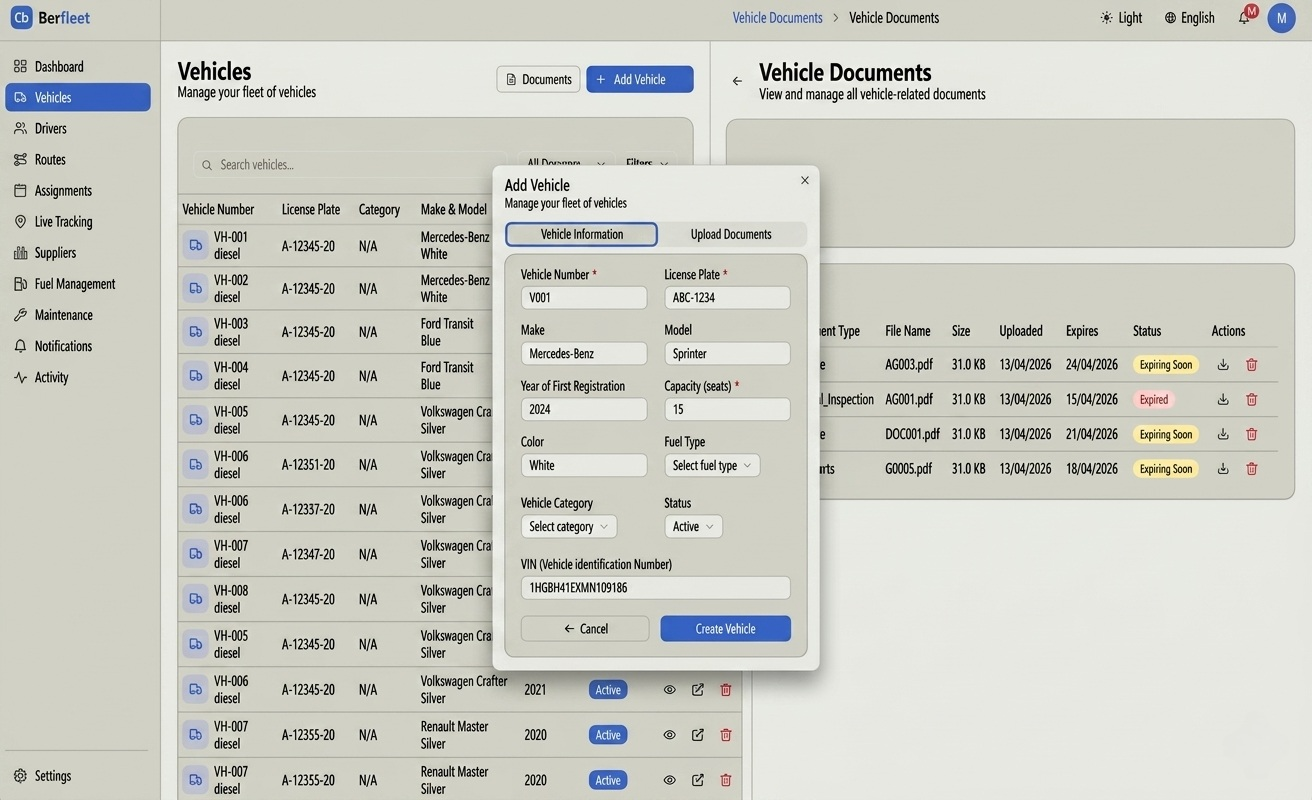Click the VH-002 vehicle icon
The image size is (1312, 800).
pos(195,288)
